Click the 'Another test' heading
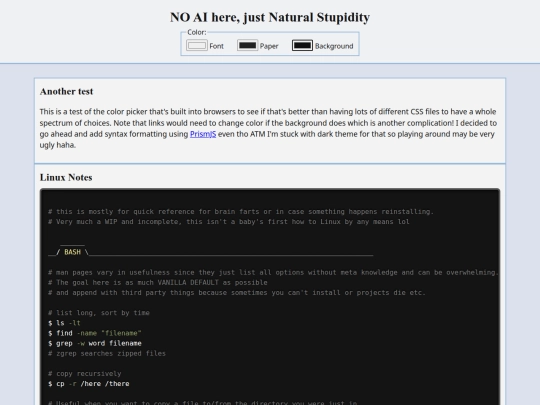540x405 pixels. (x=66, y=91)
